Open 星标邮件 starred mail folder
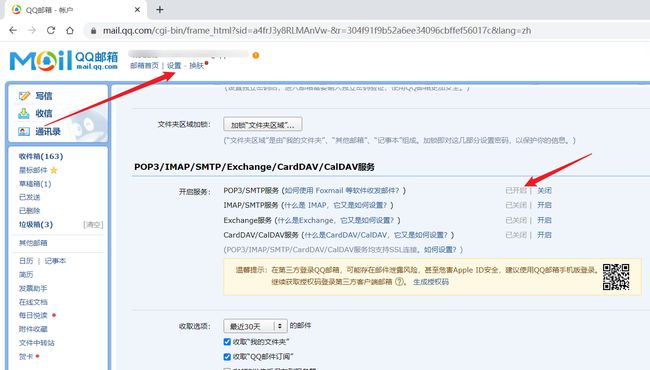Image resolution: width=650 pixels, height=370 pixels. 33,170
